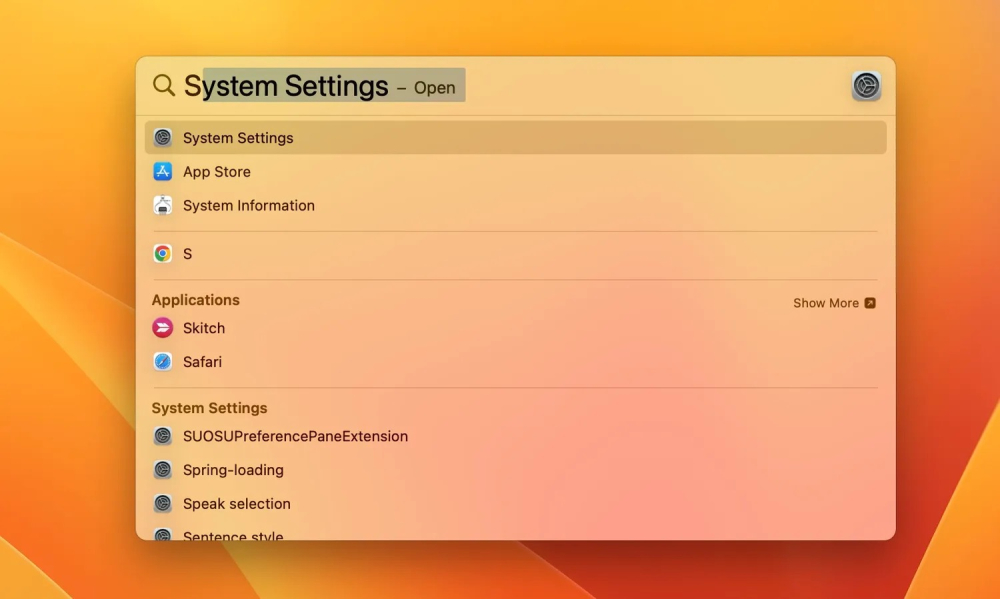
Task: Click the Open hint in search bar
Action: click(x=434, y=88)
